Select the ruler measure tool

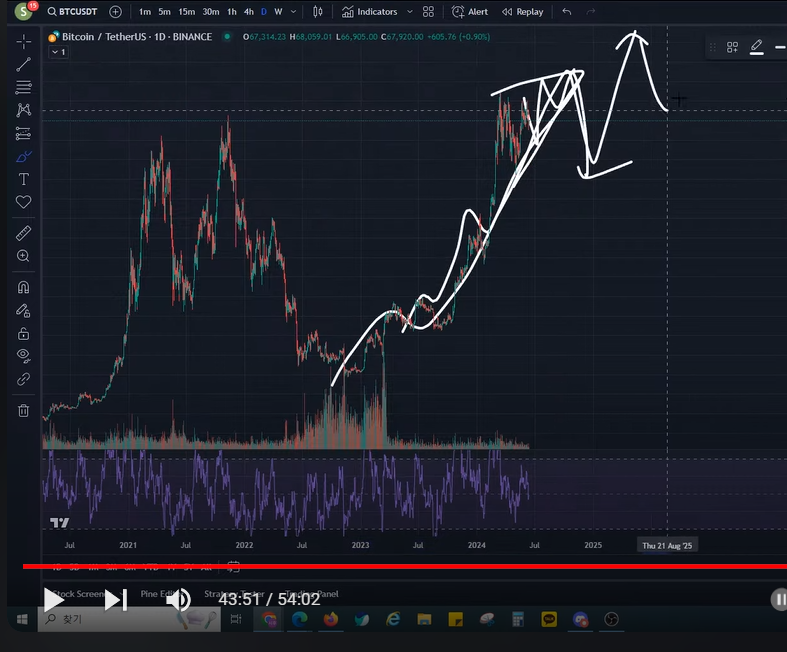point(24,233)
